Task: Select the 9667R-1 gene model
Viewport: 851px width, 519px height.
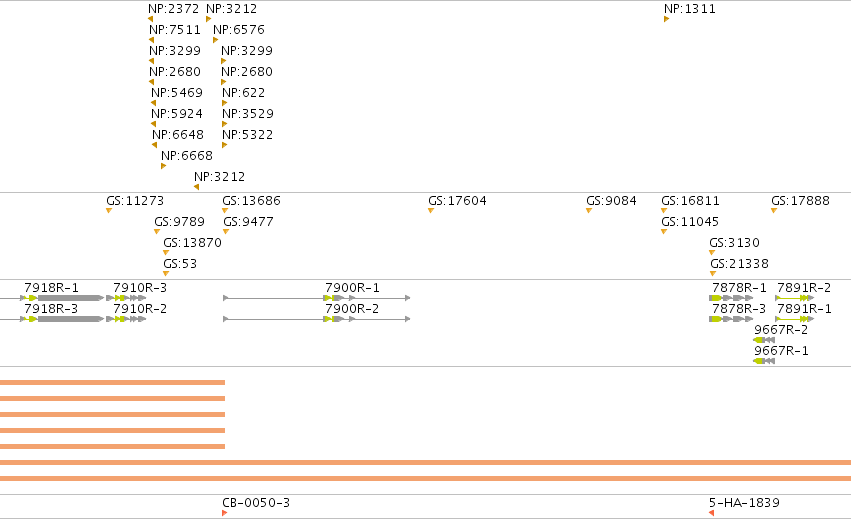Action: (x=764, y=362)
